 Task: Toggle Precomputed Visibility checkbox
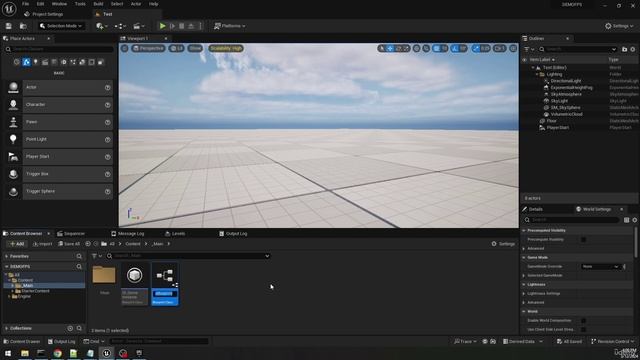[x=583, y=240]
